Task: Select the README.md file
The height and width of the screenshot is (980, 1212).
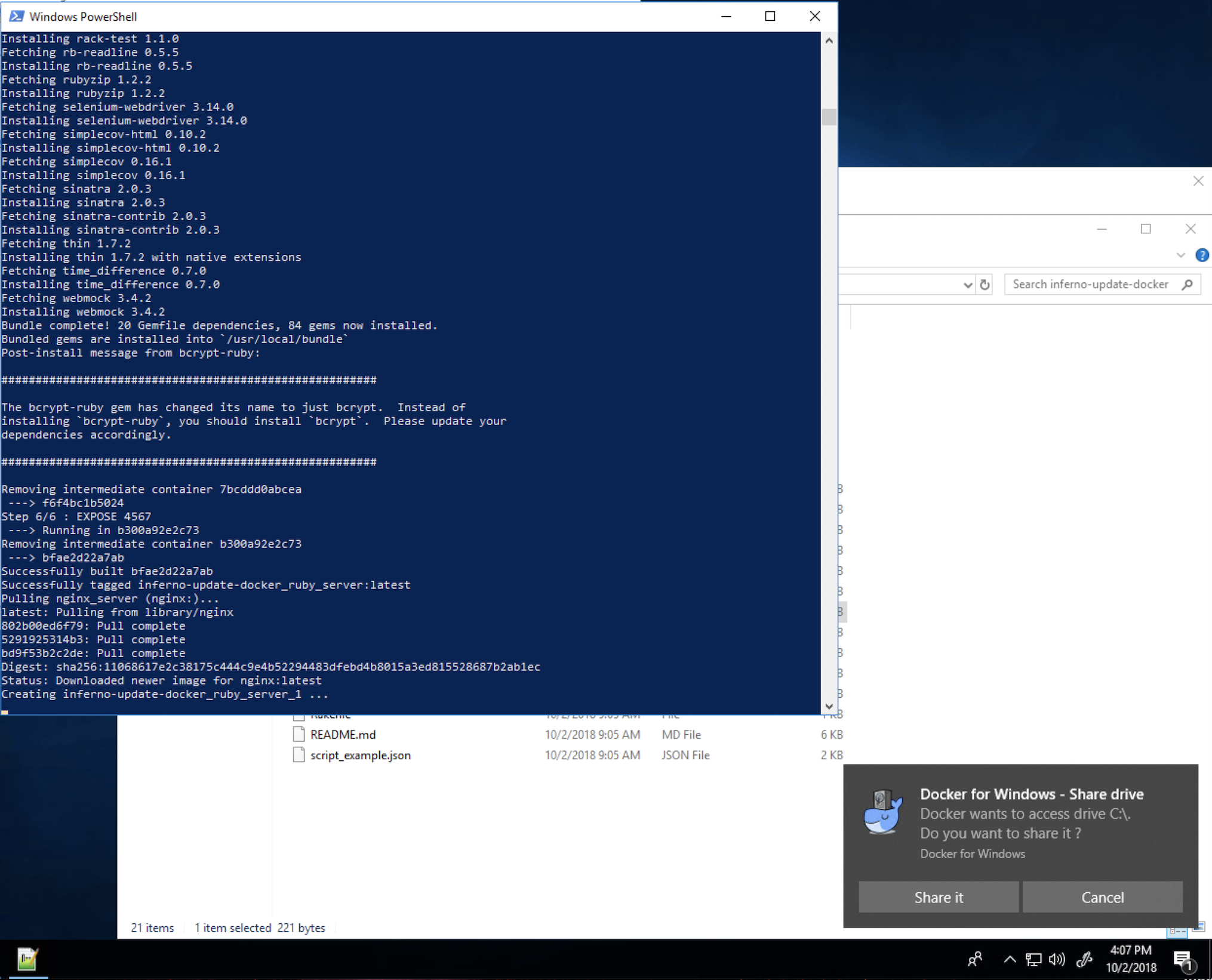Action: (343, 735)
